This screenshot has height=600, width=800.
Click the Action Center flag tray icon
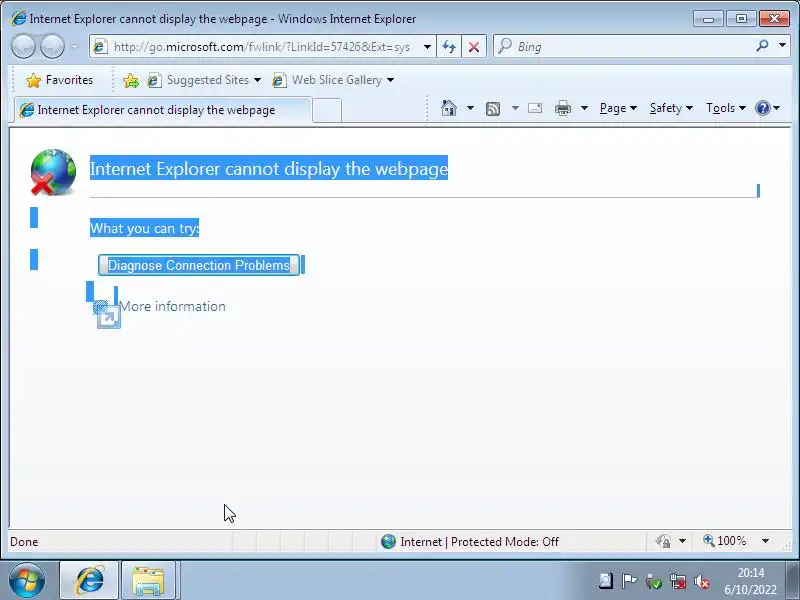[x=630, y=581]
